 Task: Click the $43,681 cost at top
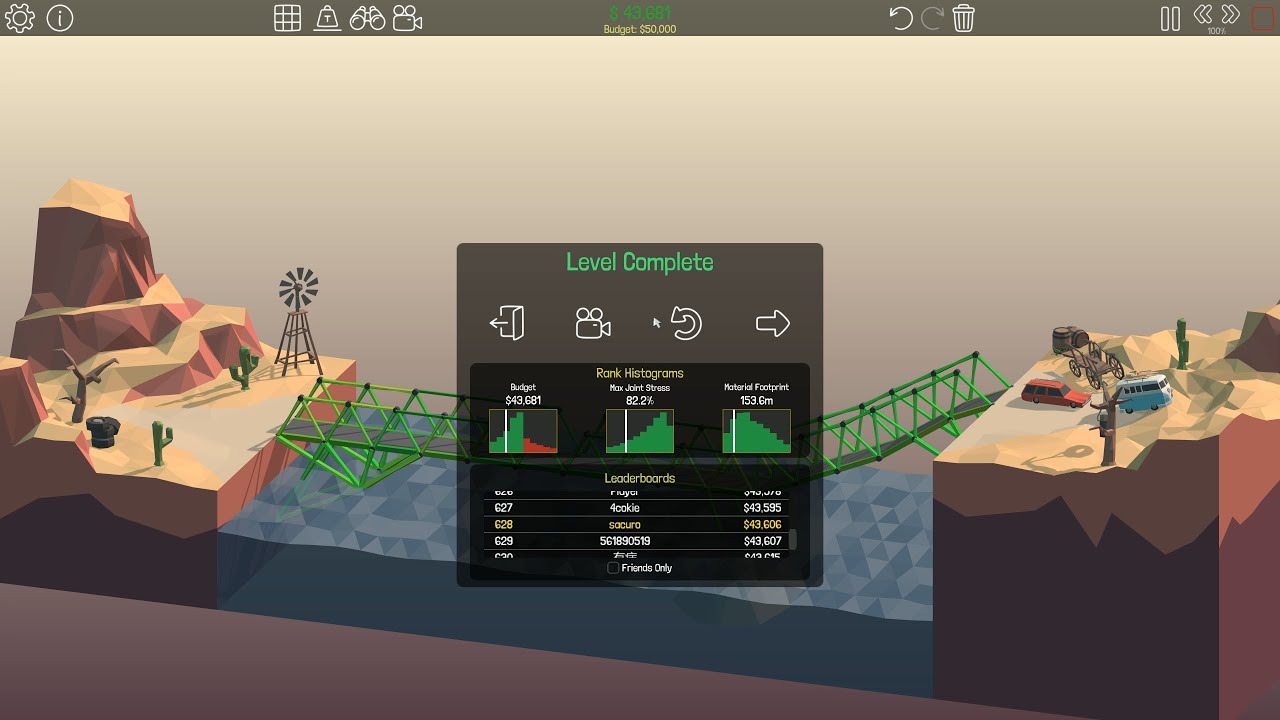coord(640,13)
